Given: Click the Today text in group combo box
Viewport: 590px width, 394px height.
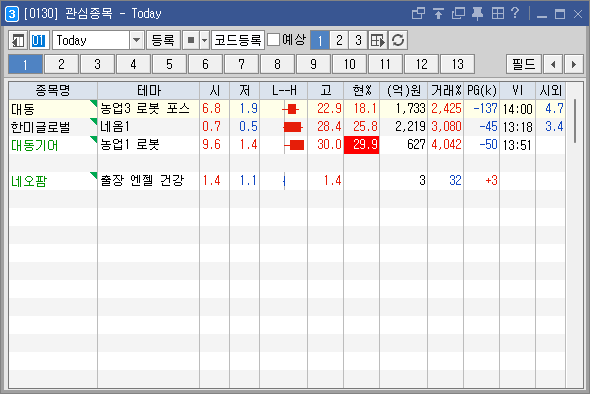Looking at the screenshot, I should [71, 40].
